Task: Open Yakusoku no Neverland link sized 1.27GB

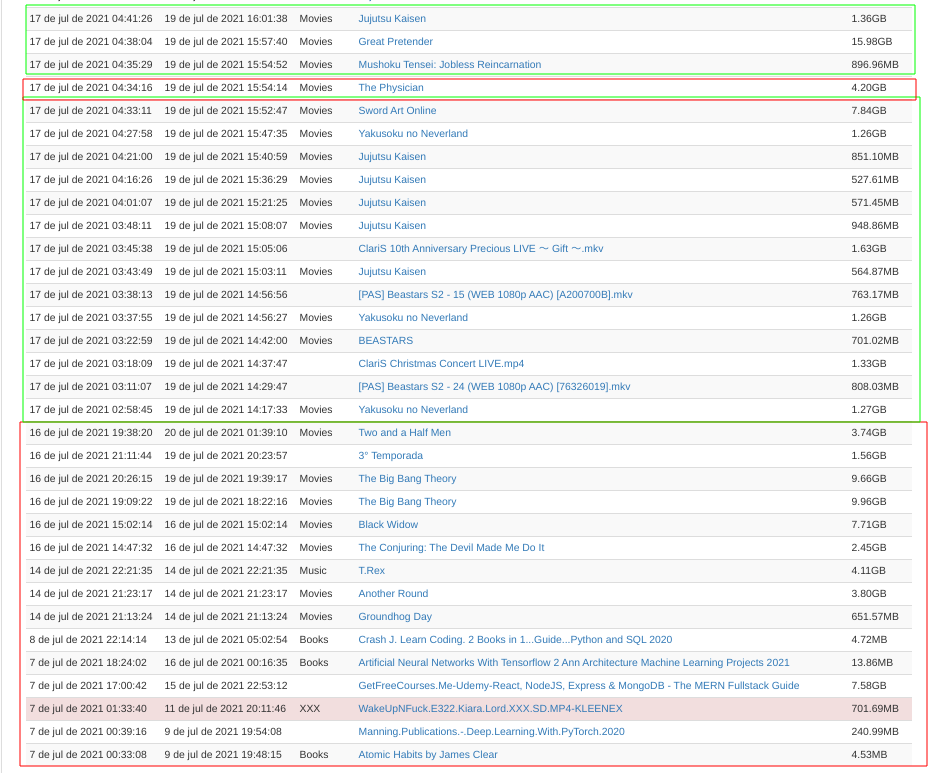Action: click(x=413, y=410)
